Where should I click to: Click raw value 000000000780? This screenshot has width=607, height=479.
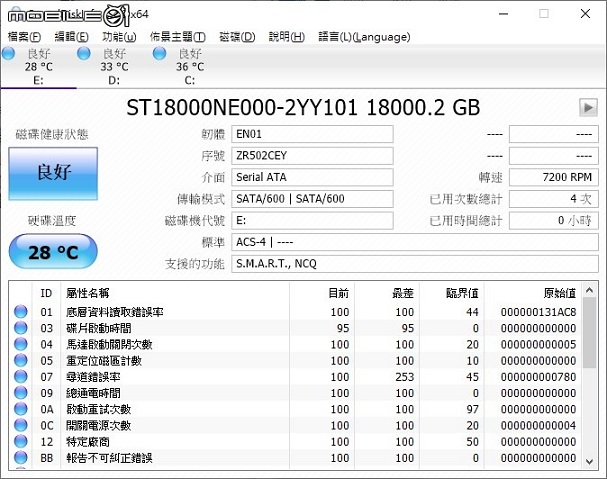click(538, 376)
